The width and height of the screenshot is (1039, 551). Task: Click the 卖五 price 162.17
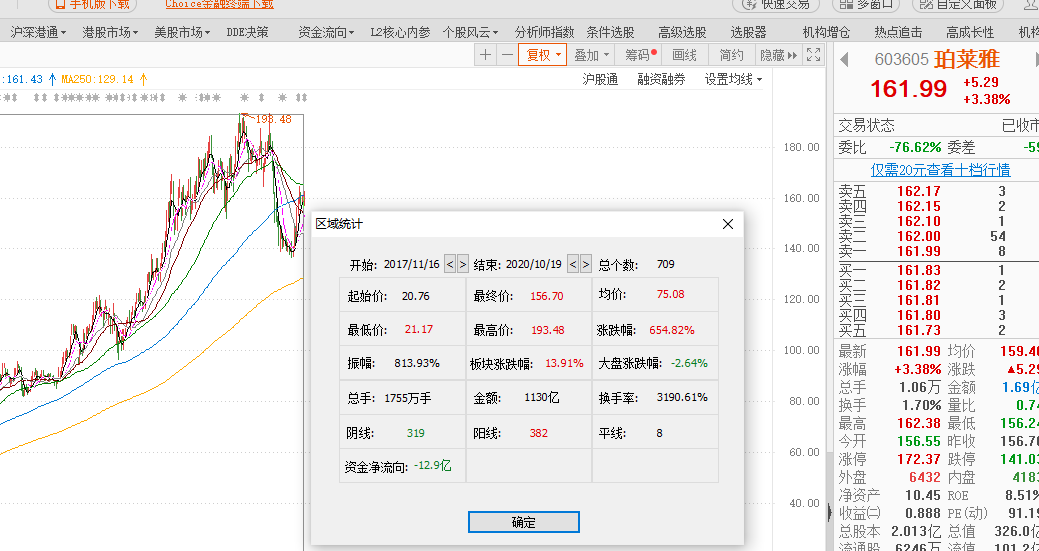tap(918, 191)
